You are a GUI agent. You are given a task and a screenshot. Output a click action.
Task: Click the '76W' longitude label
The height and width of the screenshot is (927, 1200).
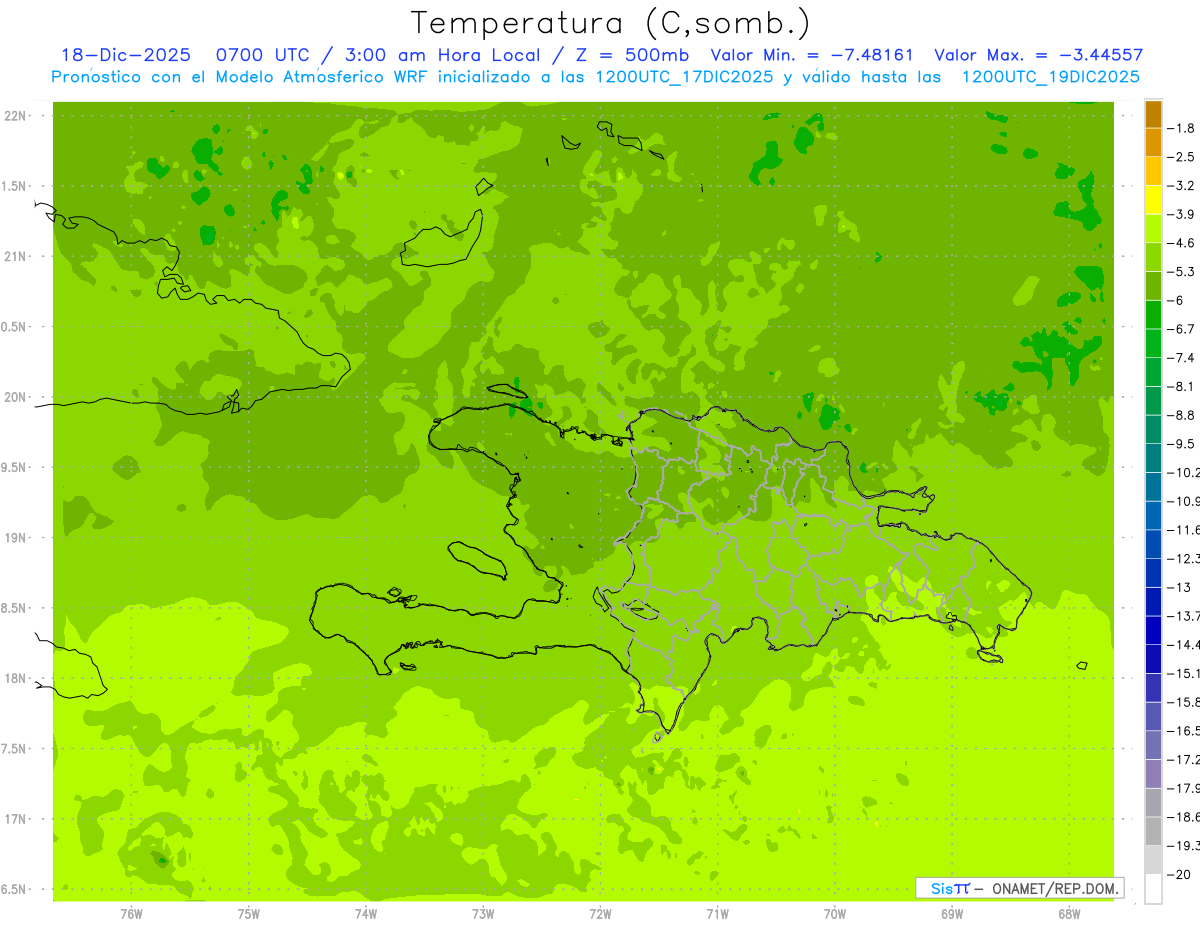131,914
